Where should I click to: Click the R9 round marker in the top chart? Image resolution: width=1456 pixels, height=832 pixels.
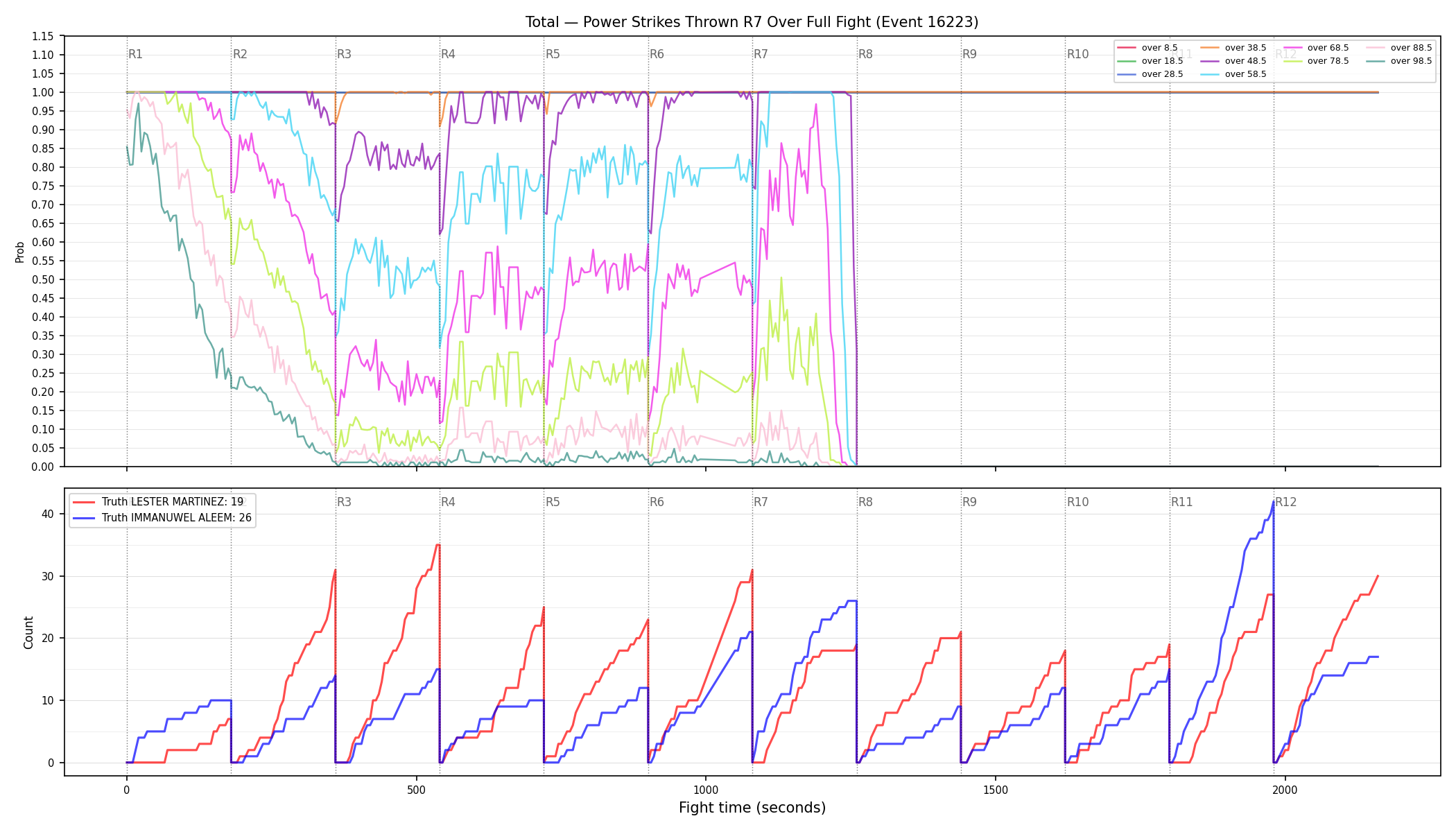click(969, 54)
